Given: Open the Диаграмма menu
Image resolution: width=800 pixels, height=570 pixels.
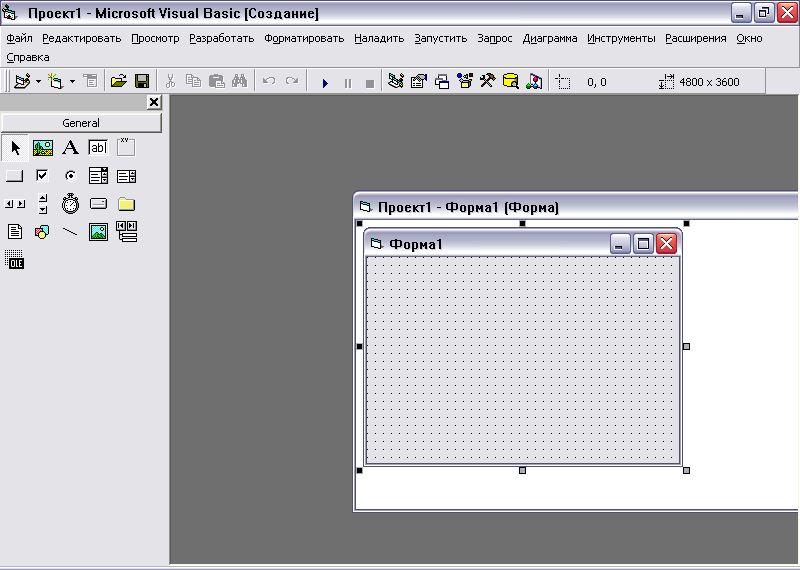Looking at the screenshot, I should click(x=549, y=38).
